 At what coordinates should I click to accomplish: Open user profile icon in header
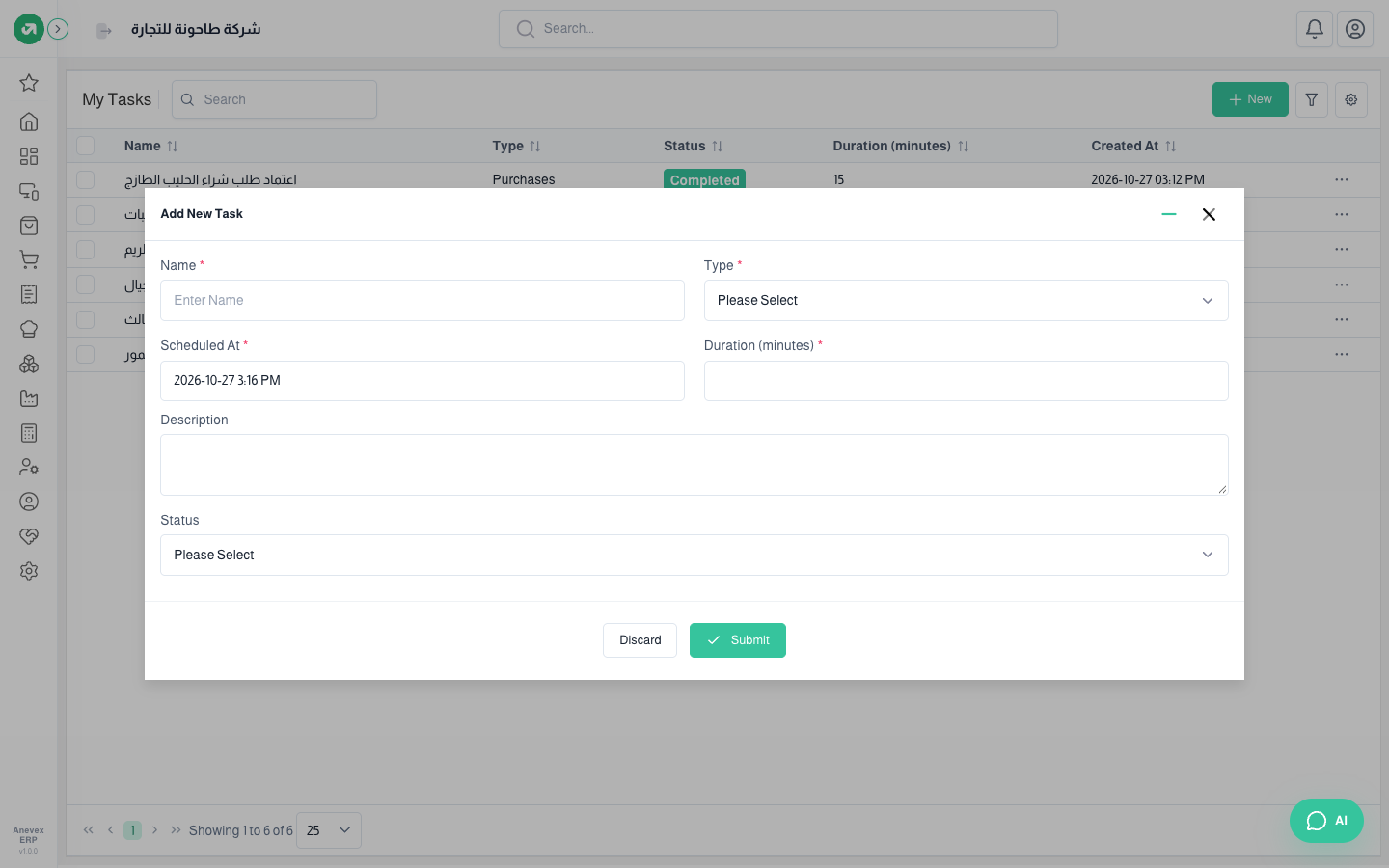(x=1355, y=29)
